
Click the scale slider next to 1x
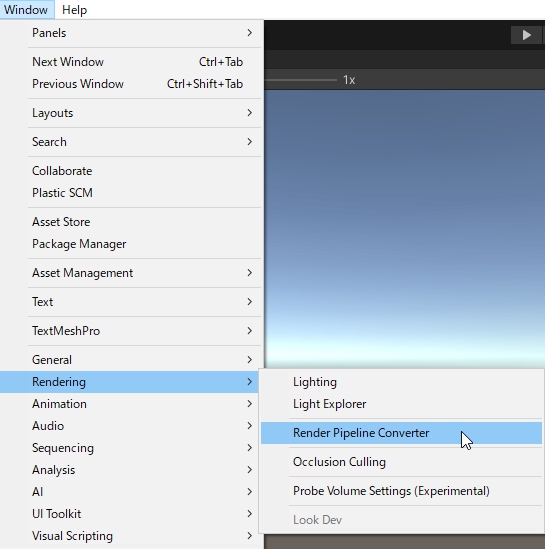300,80
